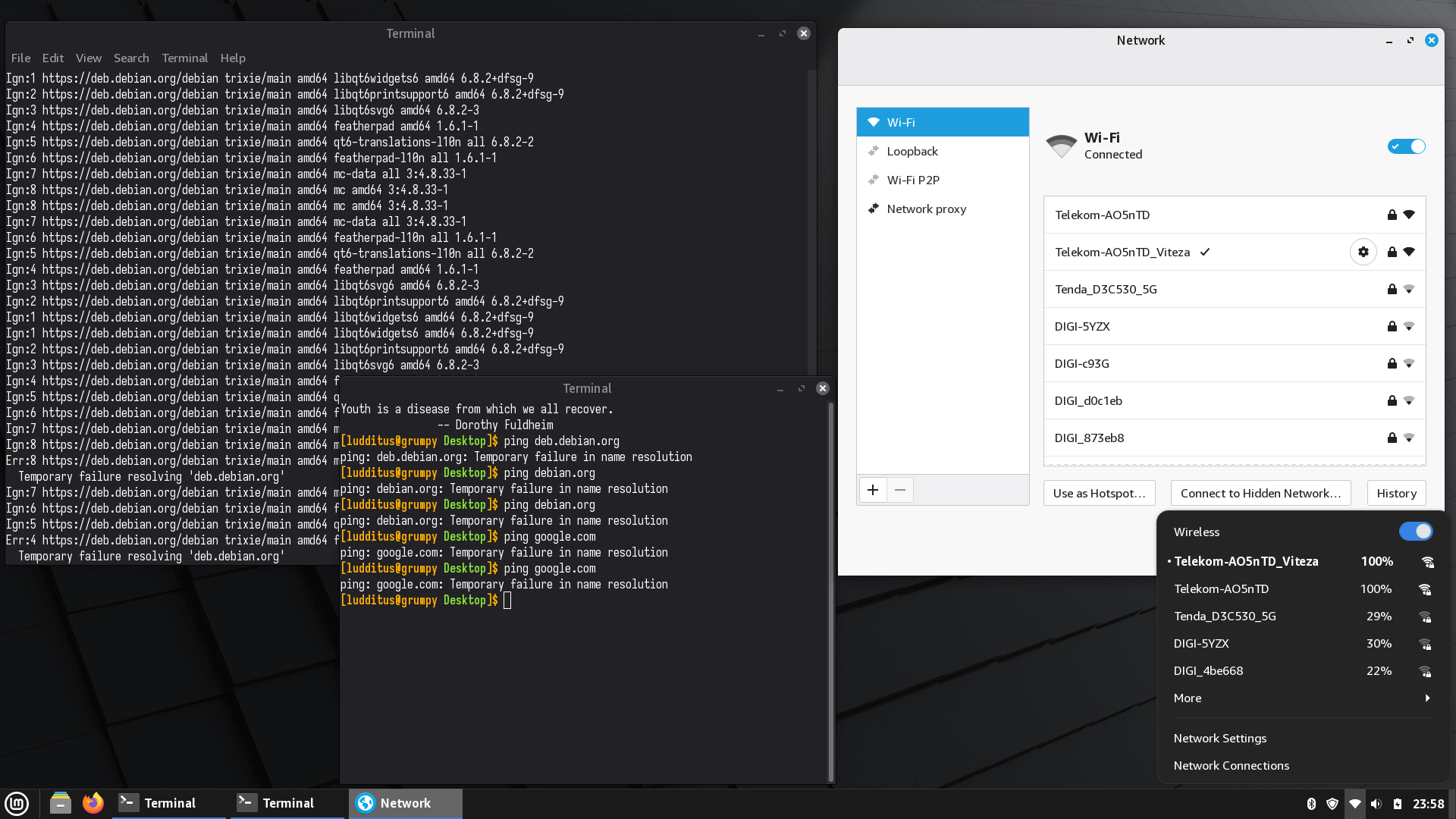Screen dimensions: 1456x819
Task: Click Use as Hotspot button
Action: [1099, 493]
